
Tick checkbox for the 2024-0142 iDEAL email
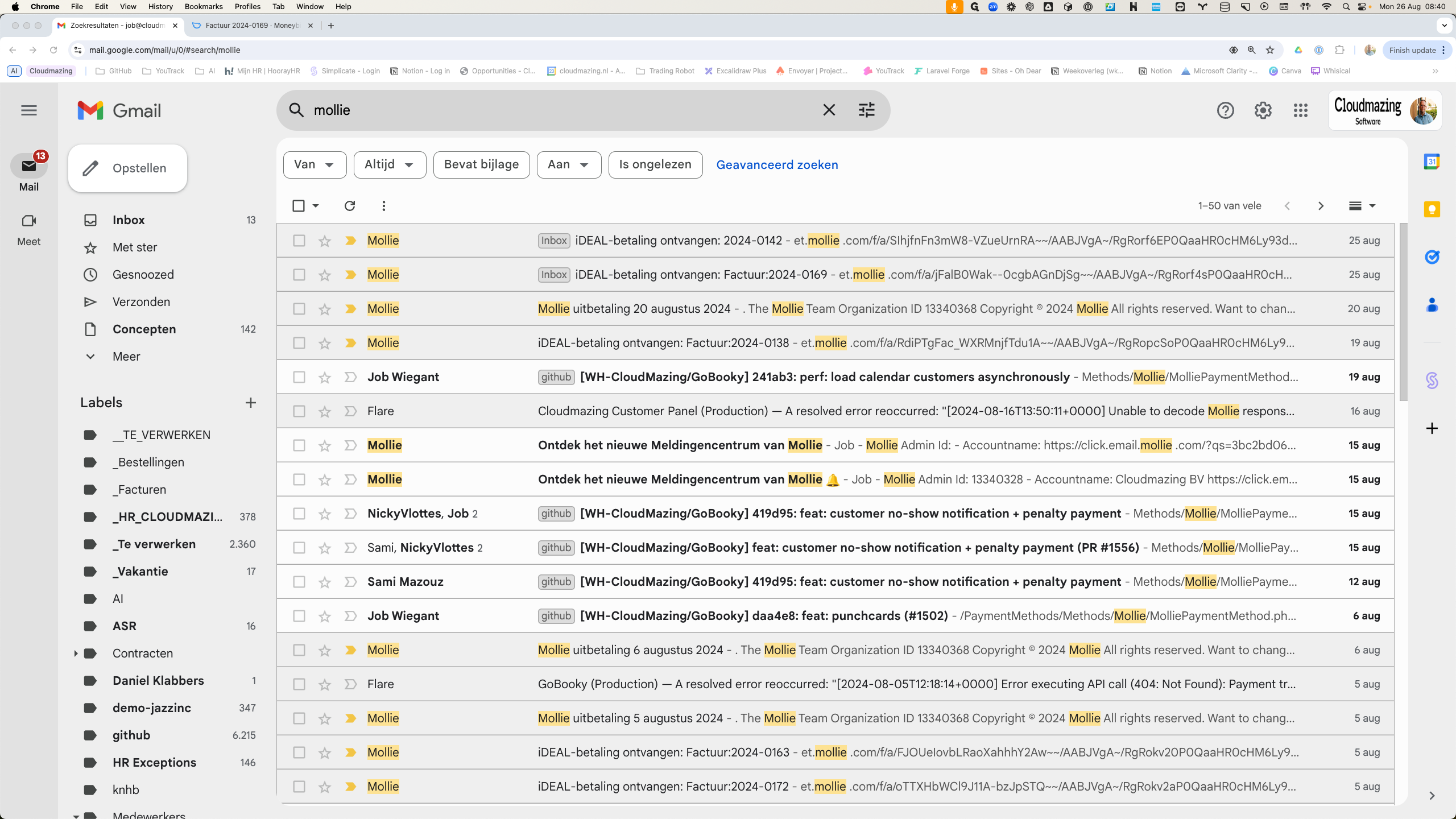point(299,241)
